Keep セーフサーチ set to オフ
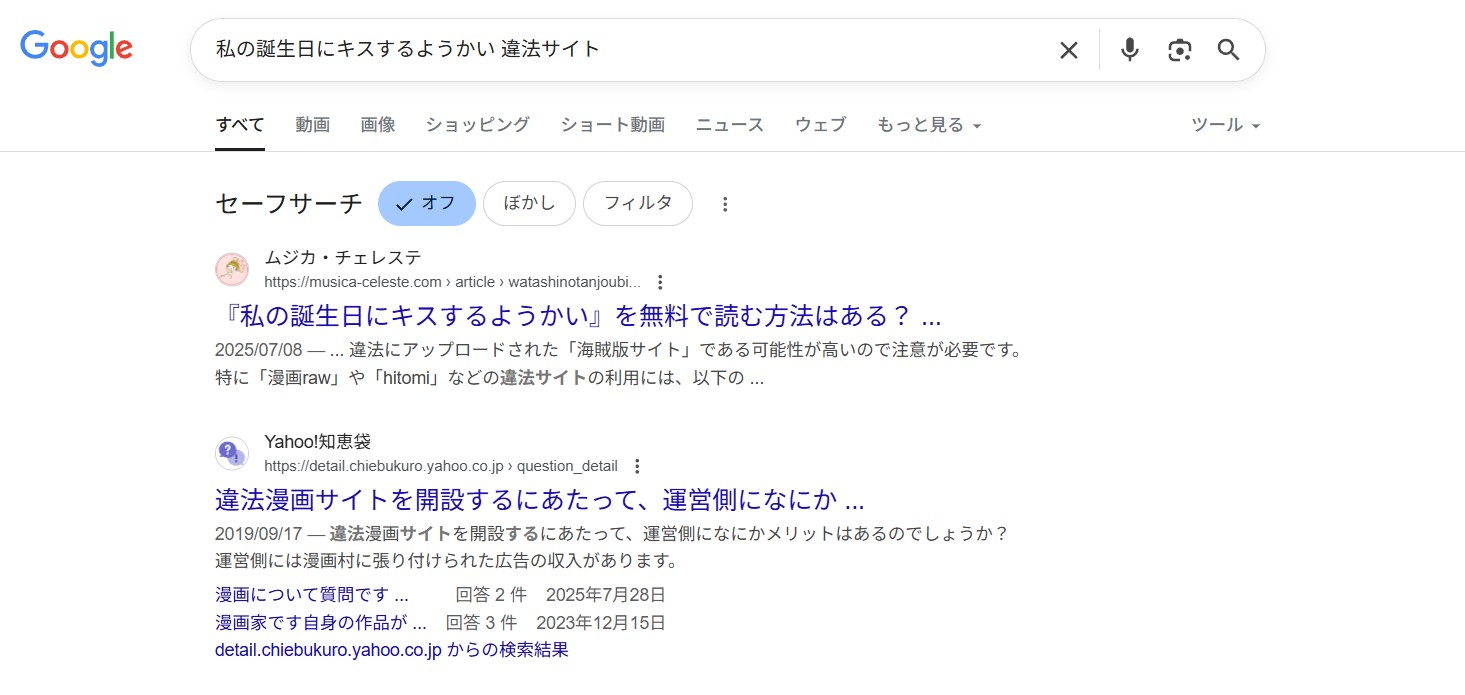The image size is (1465, 695). tap(426, 203)
